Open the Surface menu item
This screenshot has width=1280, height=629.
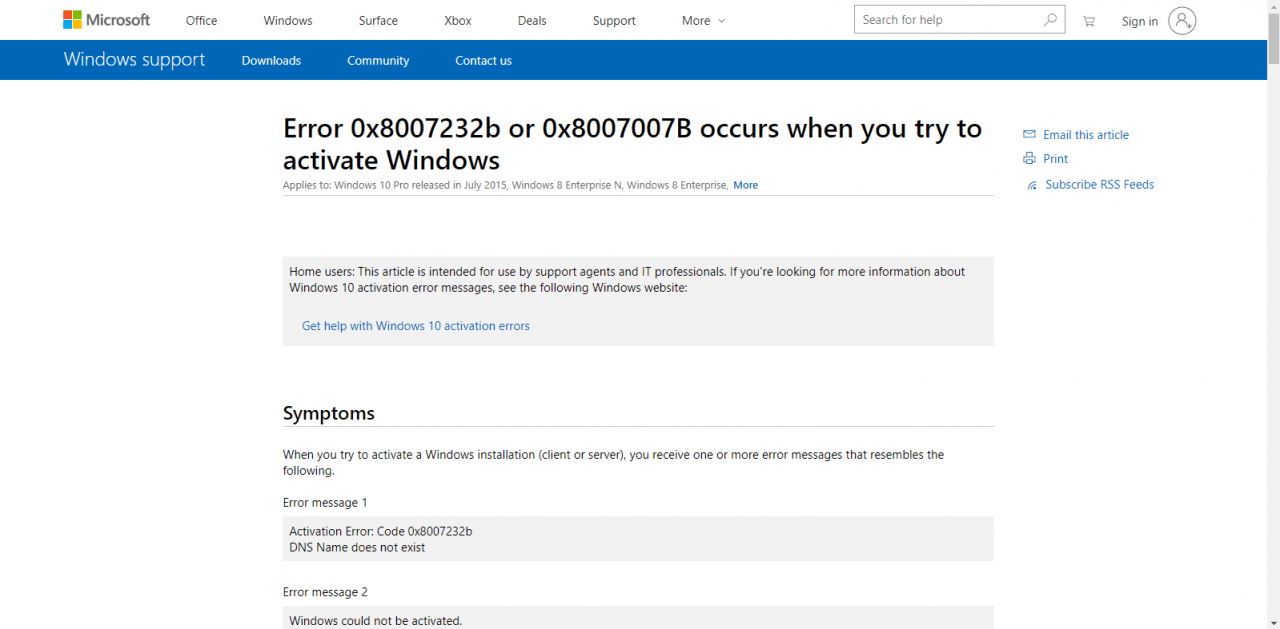tap(378, 20)
